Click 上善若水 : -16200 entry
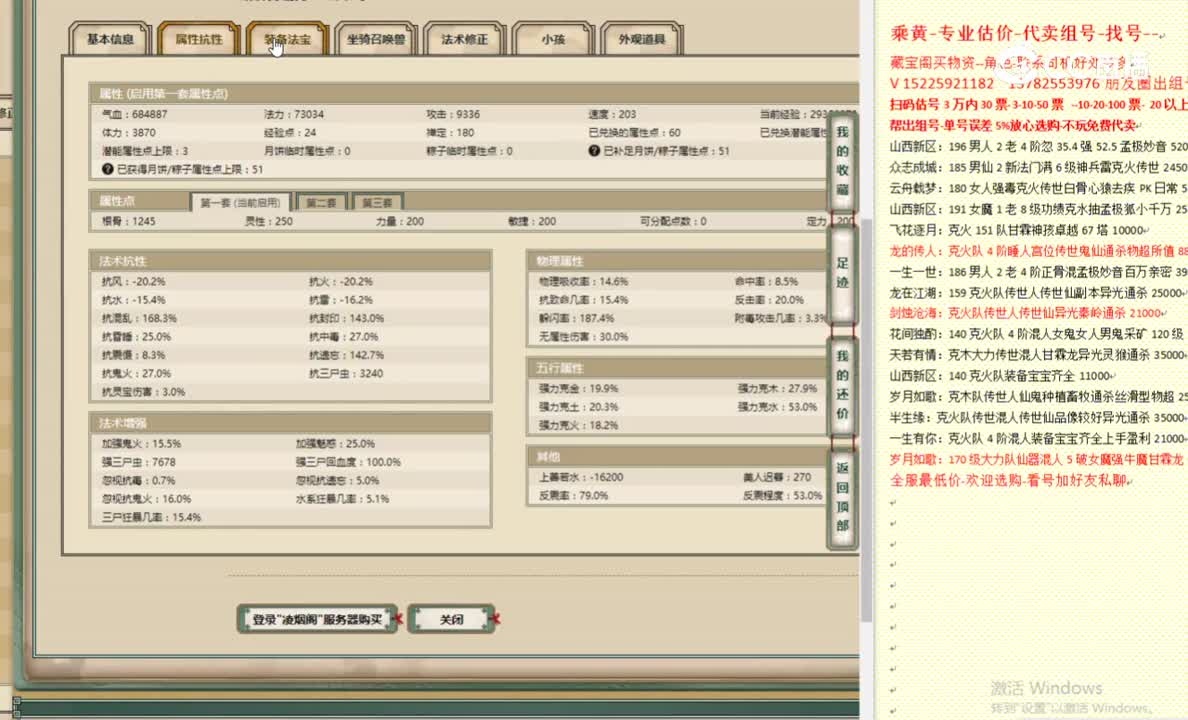Image resolution: width=1188 pixels, height=720 pixels. [x=581, y=477]
